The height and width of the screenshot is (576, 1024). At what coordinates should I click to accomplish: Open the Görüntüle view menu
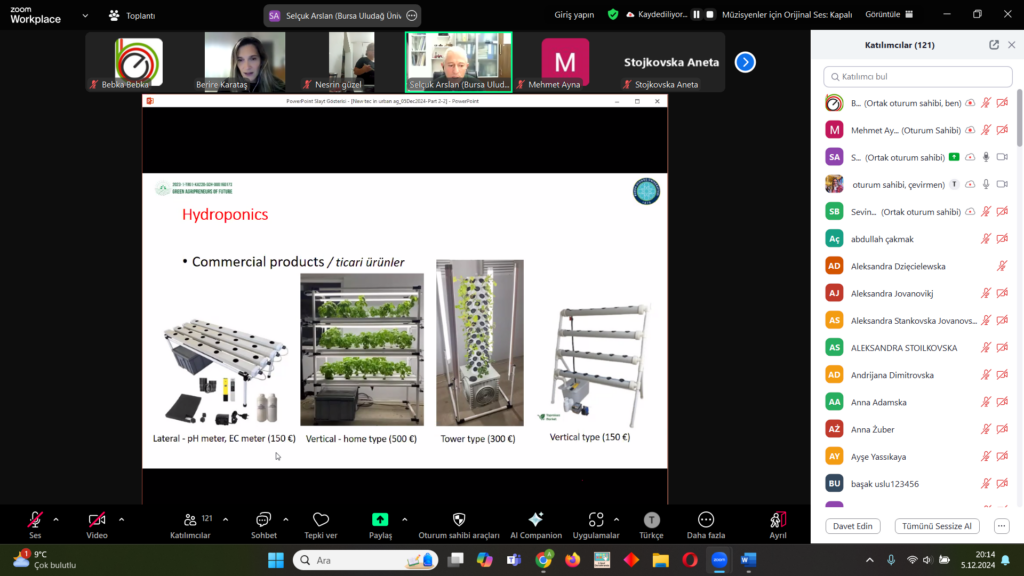click(x=888, y=15)
